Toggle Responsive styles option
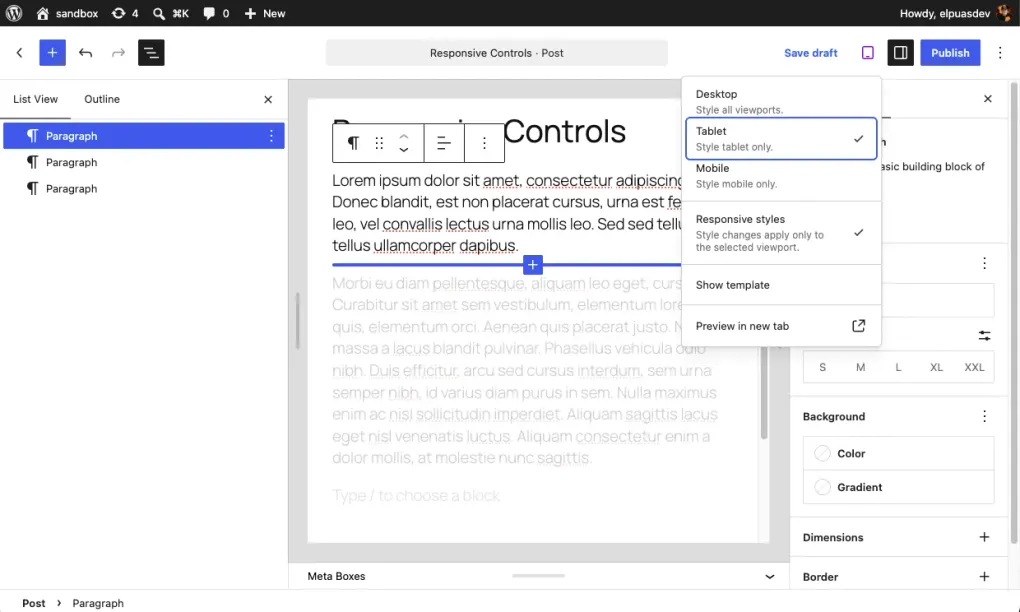The width and height of the screenshot is (1020, 612). (781, 233)
